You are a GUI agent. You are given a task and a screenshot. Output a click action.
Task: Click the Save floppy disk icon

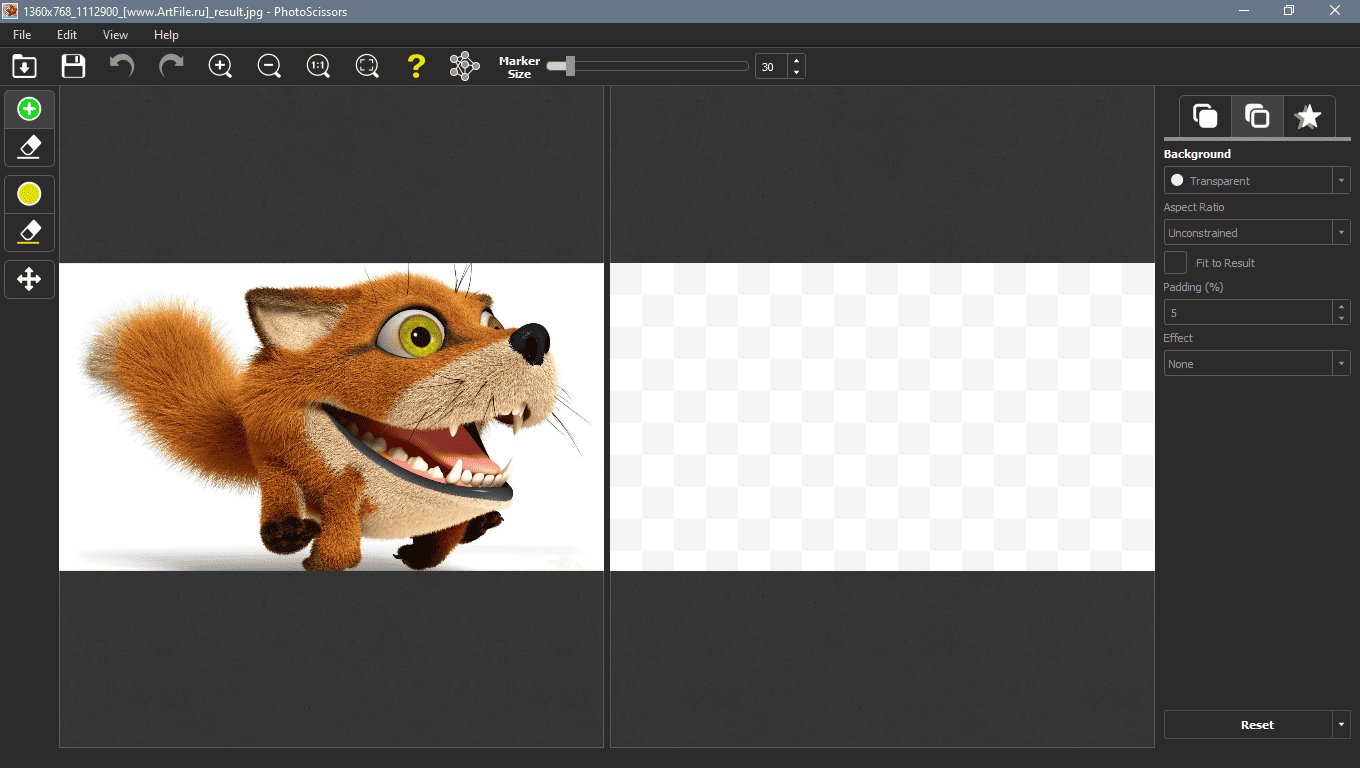point(73,67)
